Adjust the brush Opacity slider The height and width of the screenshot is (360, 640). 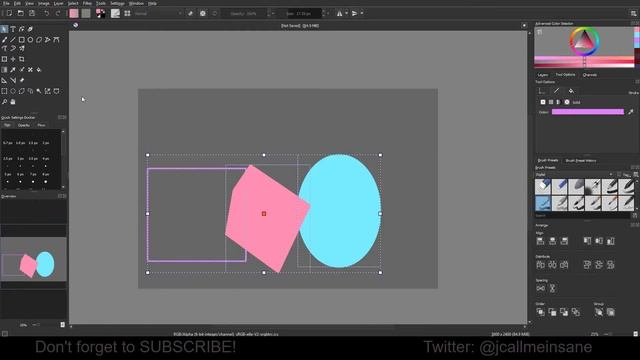(245, 13)
